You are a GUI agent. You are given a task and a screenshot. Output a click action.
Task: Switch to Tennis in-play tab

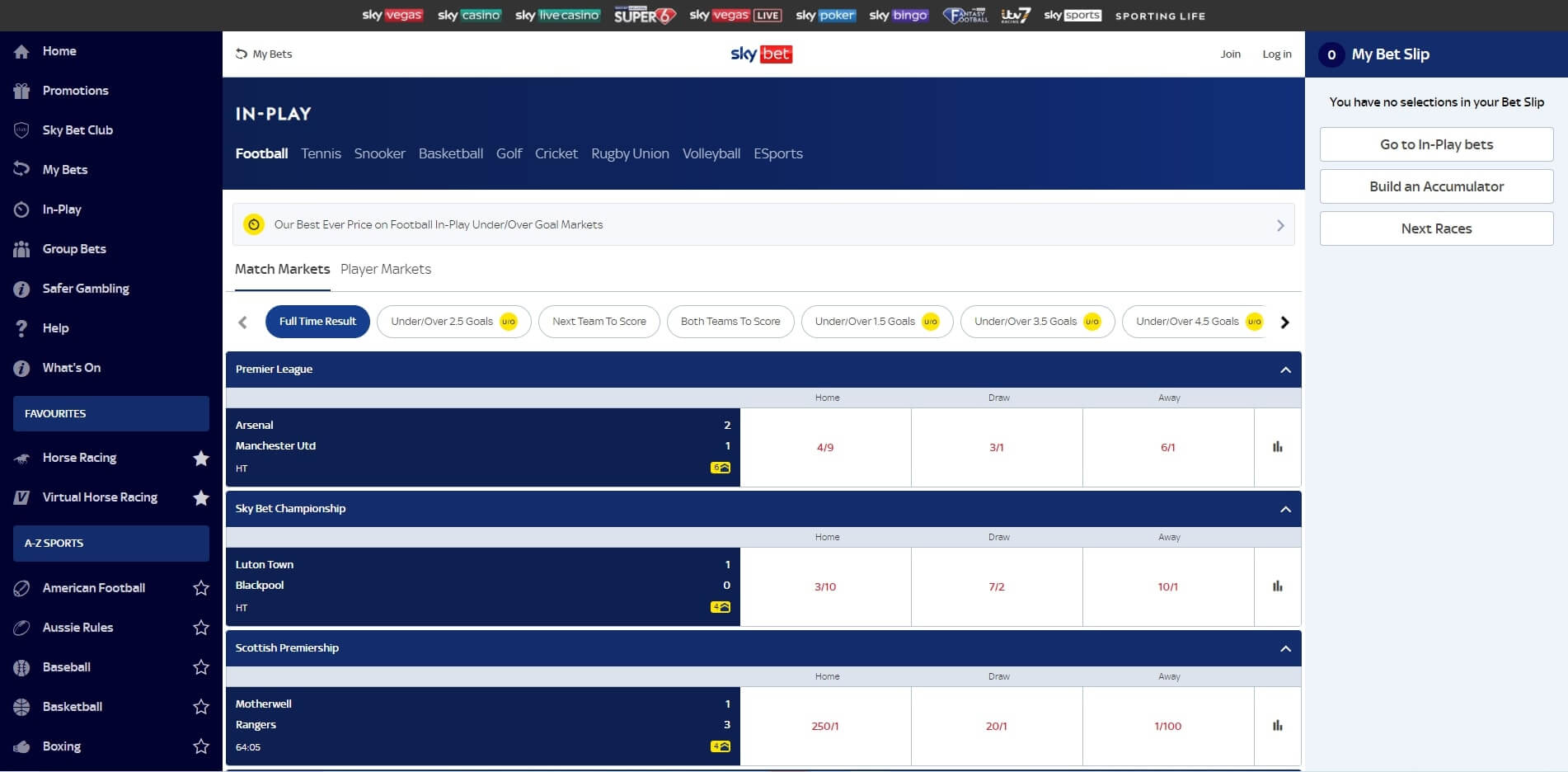tap(321, 153)
